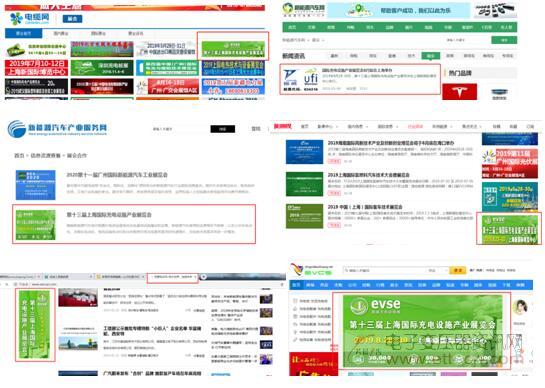Screen dimensions: 545x388
Task: Click the green globe logo of 新能源汽车网
Action: 288,8
